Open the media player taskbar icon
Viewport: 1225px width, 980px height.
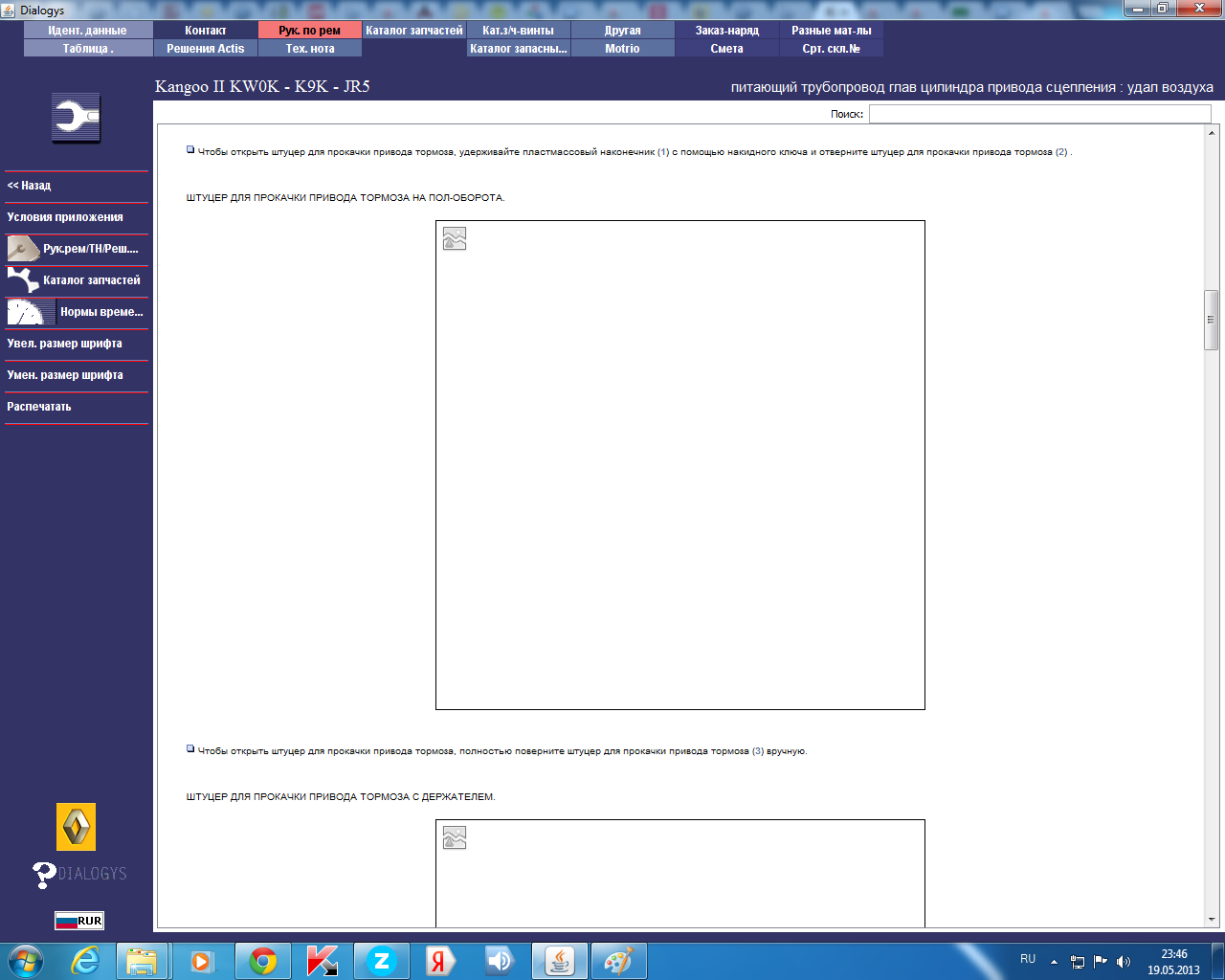point(203,961)
